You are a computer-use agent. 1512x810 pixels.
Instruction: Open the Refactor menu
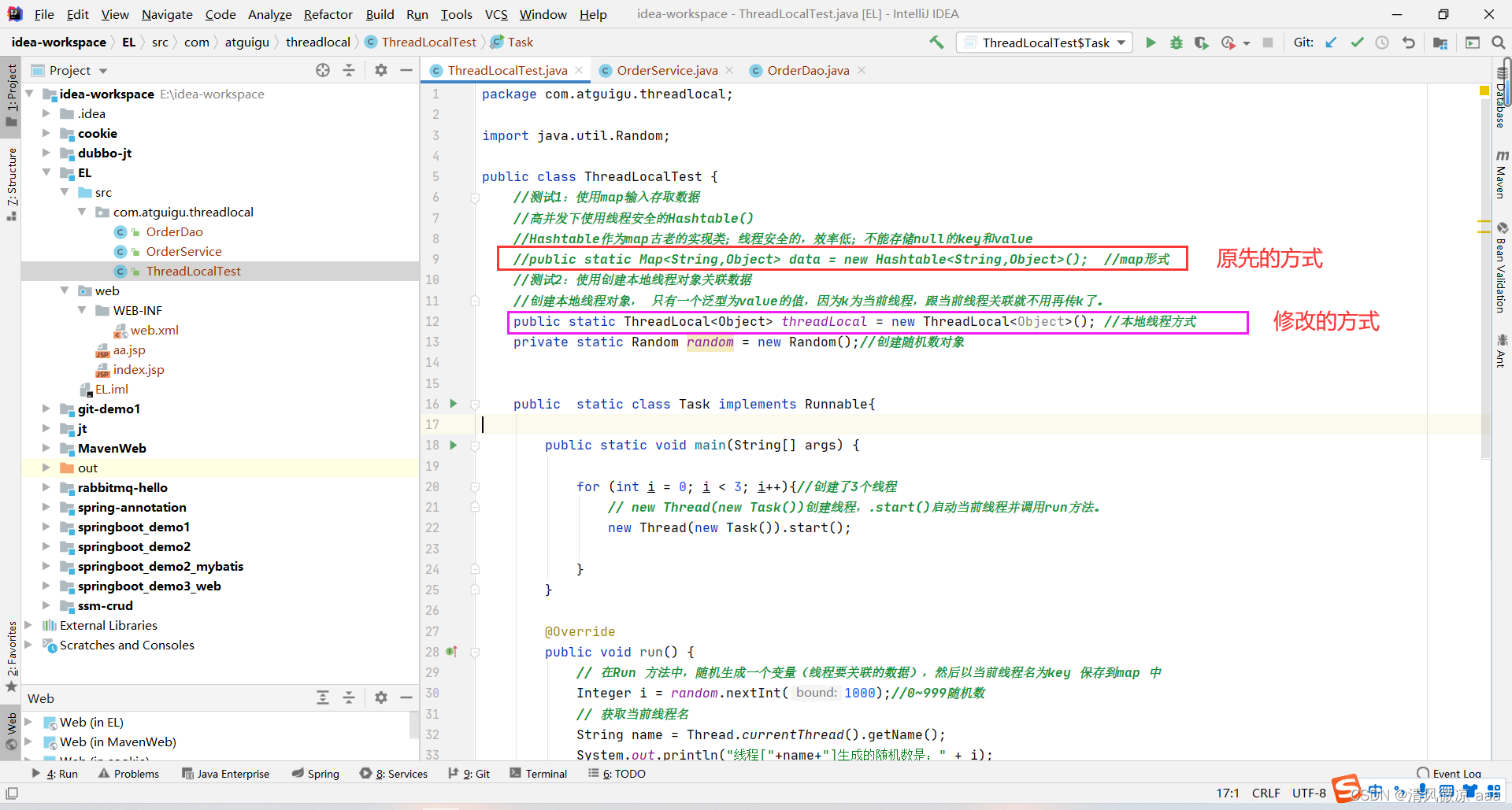pos(328,14)
